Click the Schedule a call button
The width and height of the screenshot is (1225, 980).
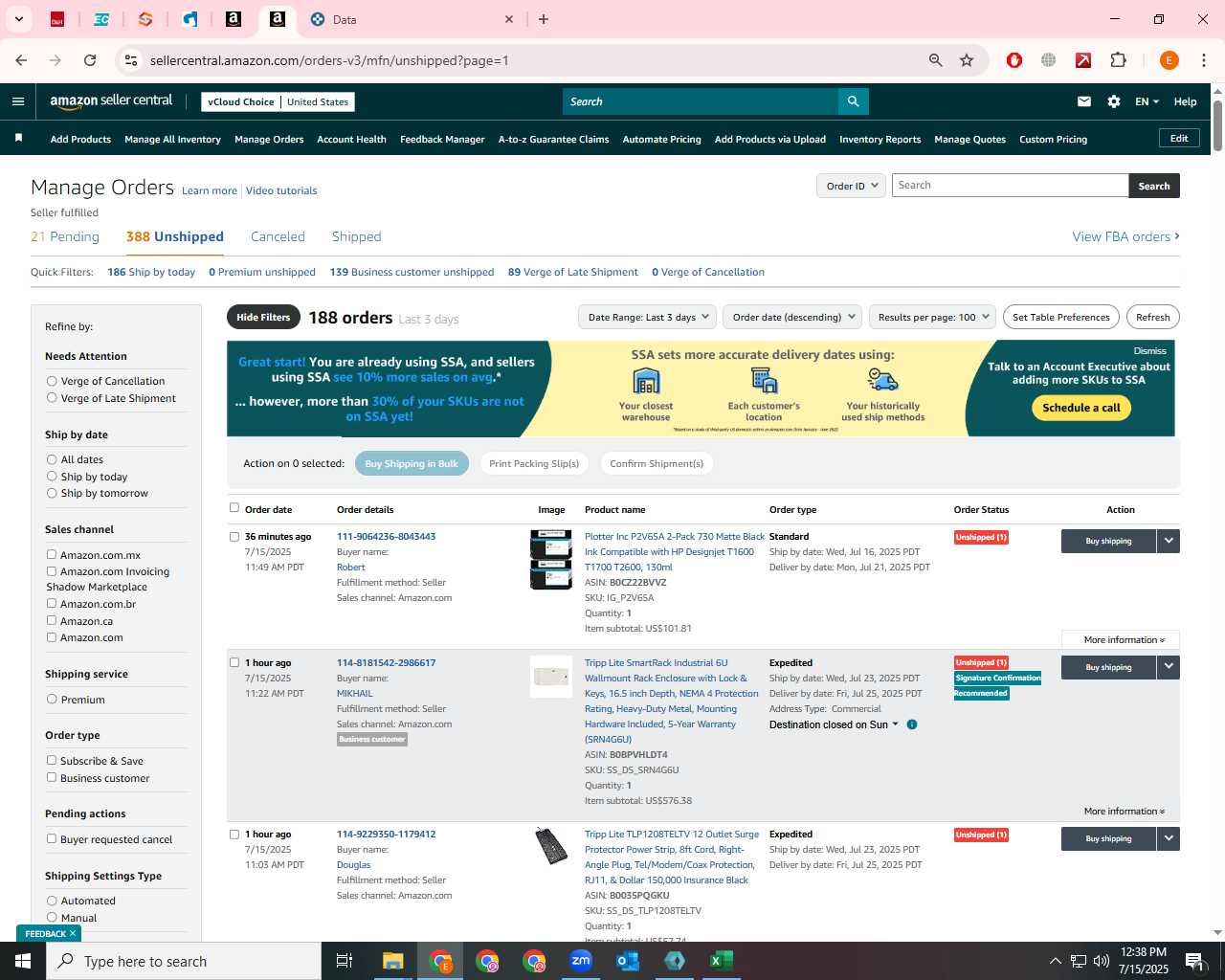[x=1081, y=408]
